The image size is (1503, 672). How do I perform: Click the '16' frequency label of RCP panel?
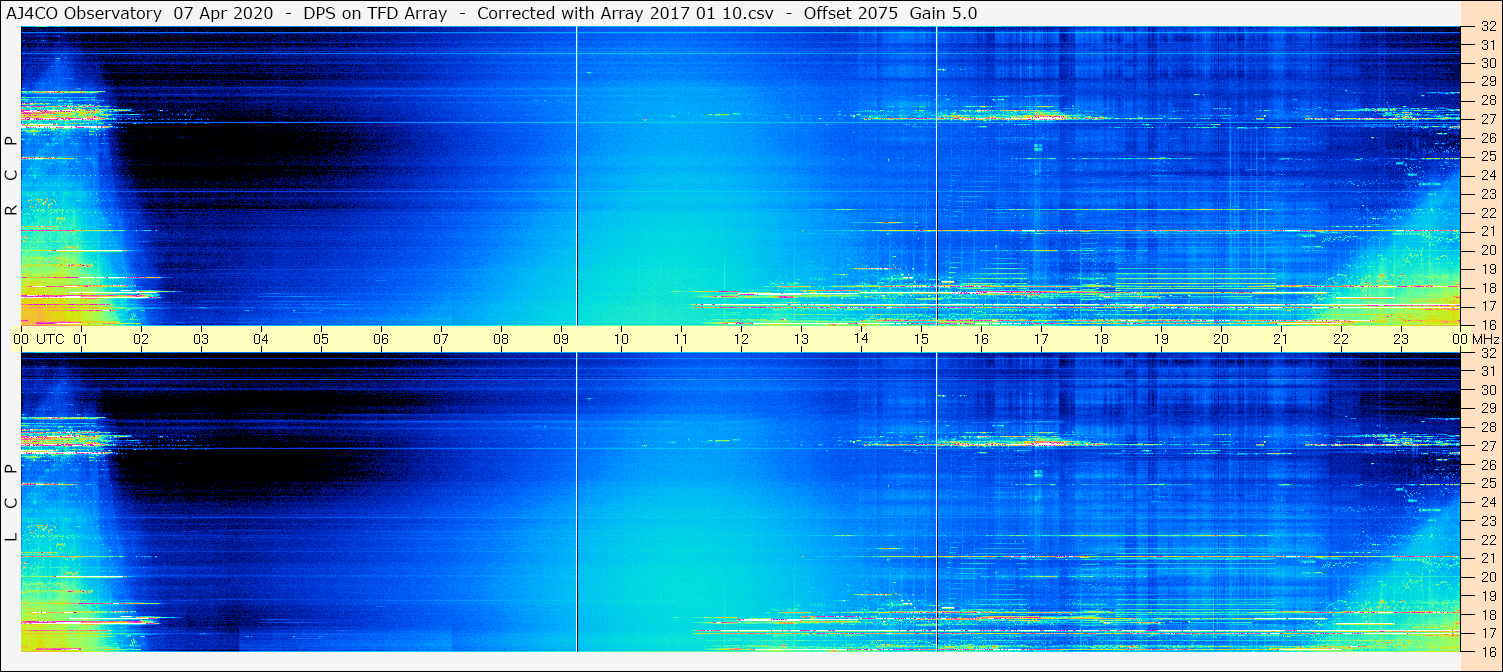point(1487,325)
